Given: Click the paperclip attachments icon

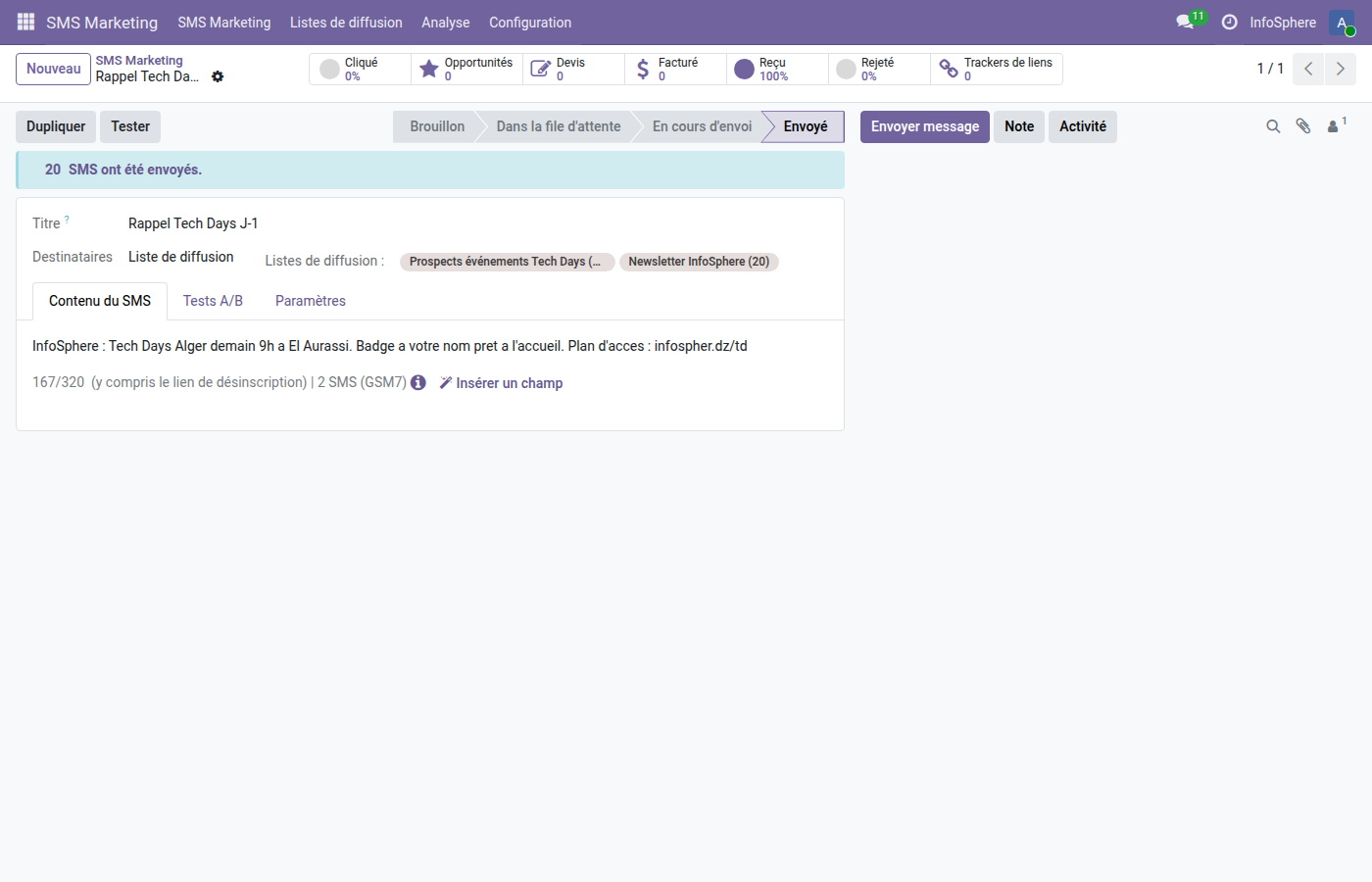Looking at the screenshot, I should 1303,126.
